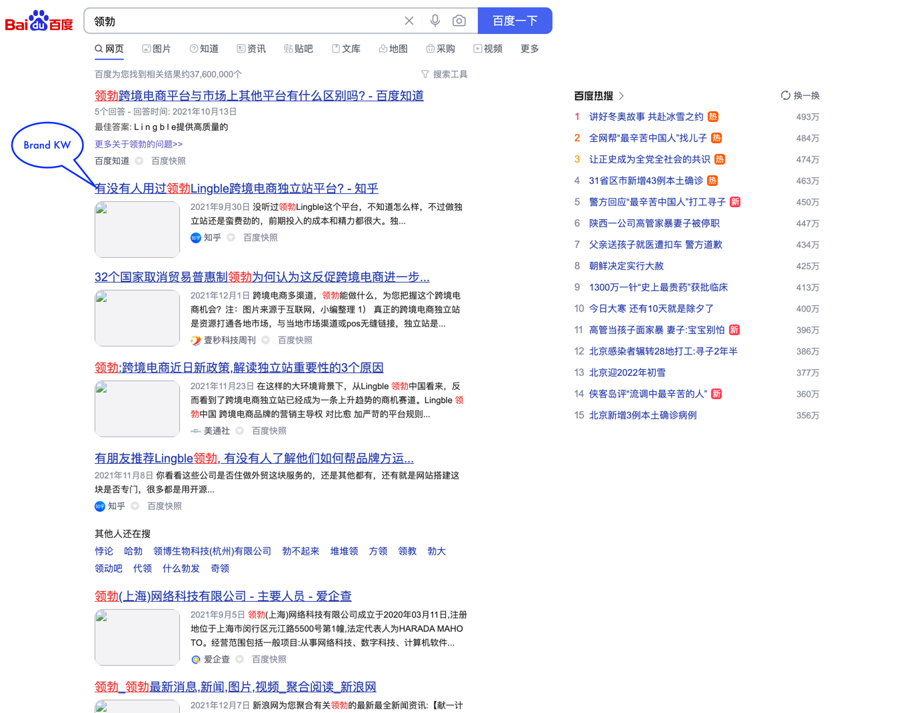The image size is (905, 713).
Task: Click 更多关于领勃的问题 link
Action: [x=139, y=144]
